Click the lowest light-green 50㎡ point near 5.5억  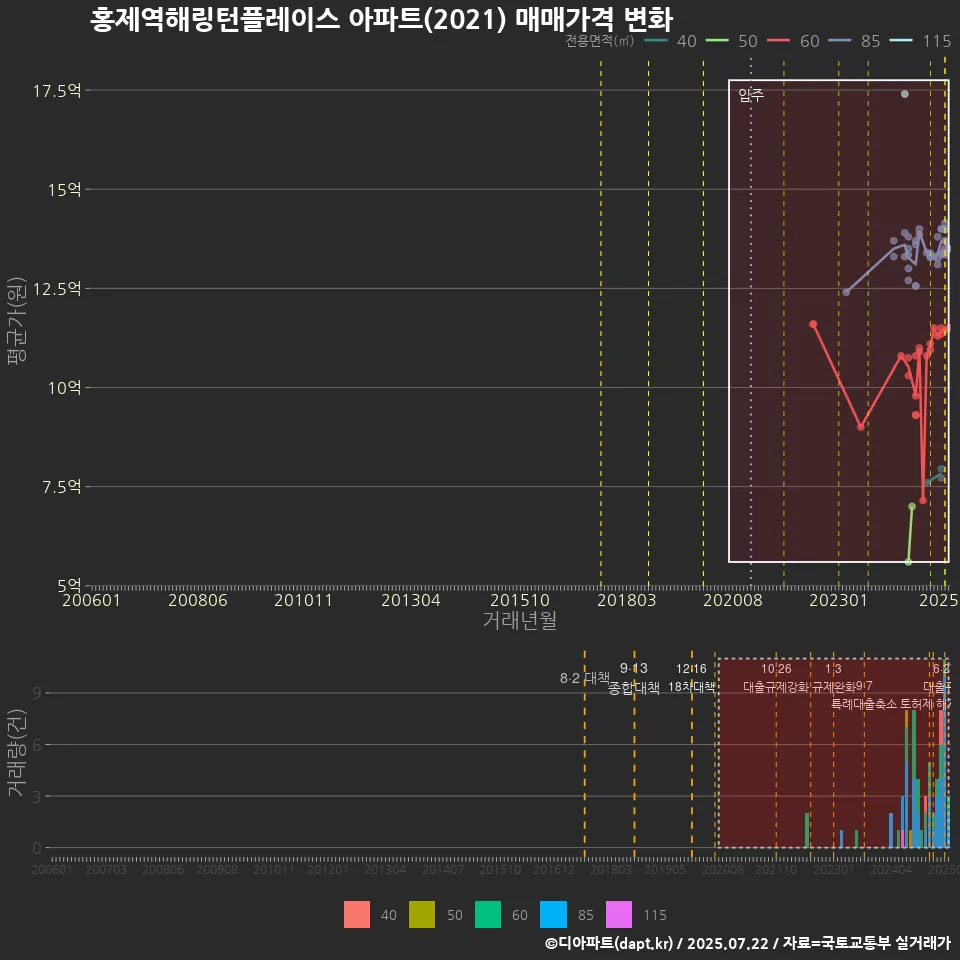tap(908, 561)
